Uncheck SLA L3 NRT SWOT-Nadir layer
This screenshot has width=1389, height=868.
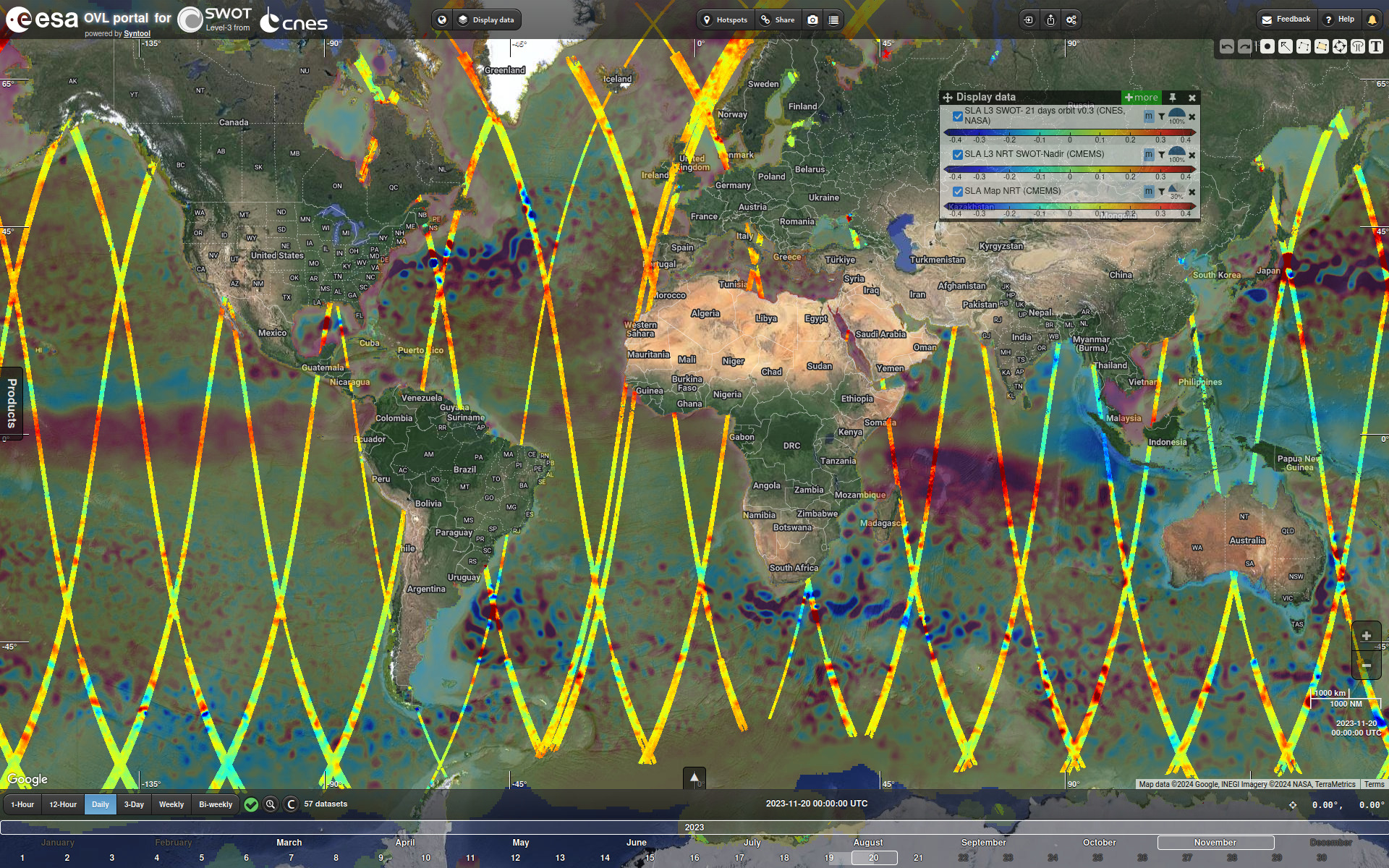pyautogui.click(x=958, y=155)
